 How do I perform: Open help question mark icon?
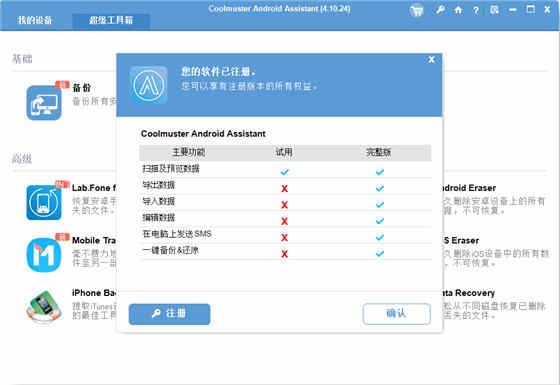click(x=476, y=10)
